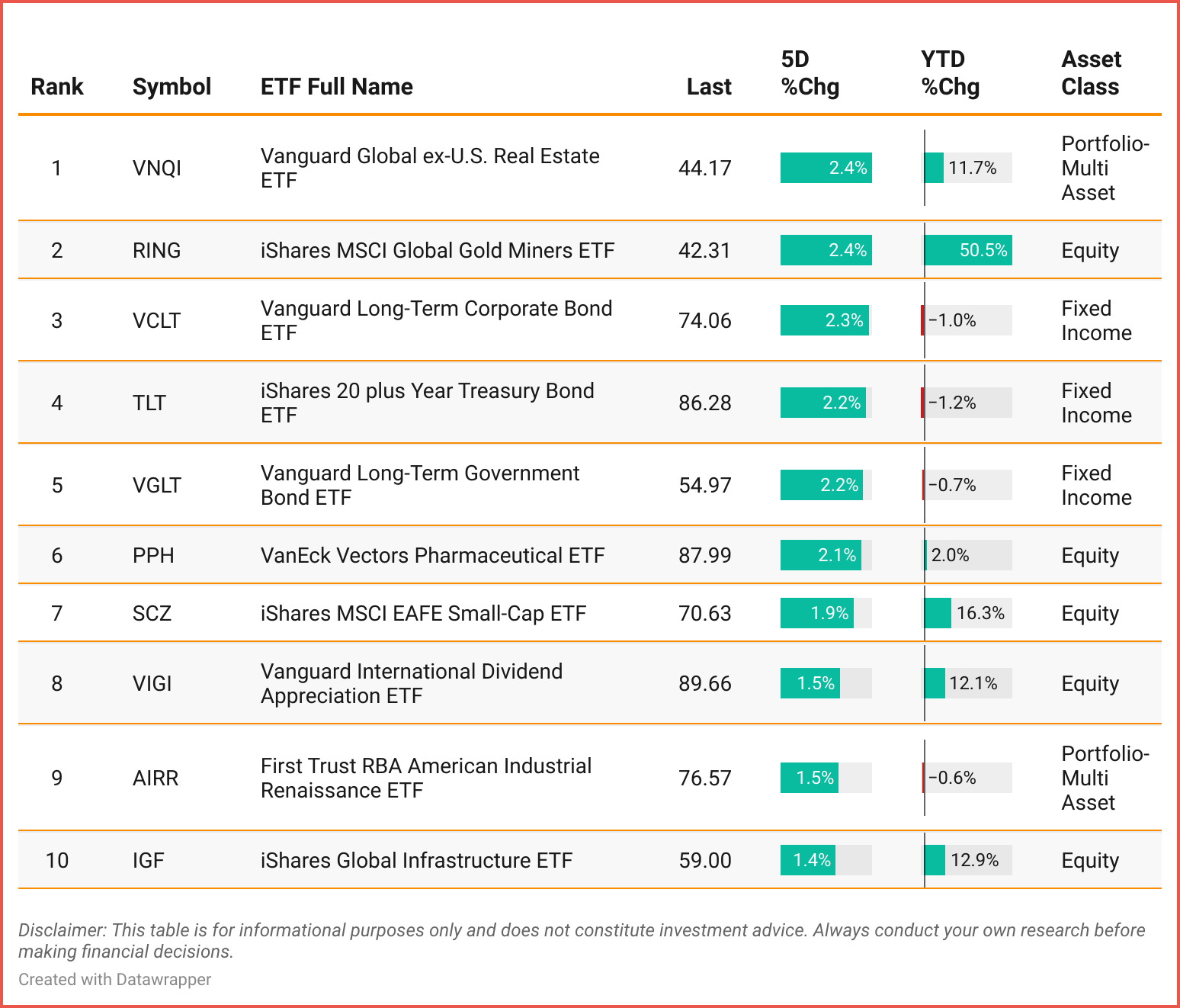Click the iShares Global Infrastructure ETF name
Screen dimensions: 1180x1008
pos(416,860)
